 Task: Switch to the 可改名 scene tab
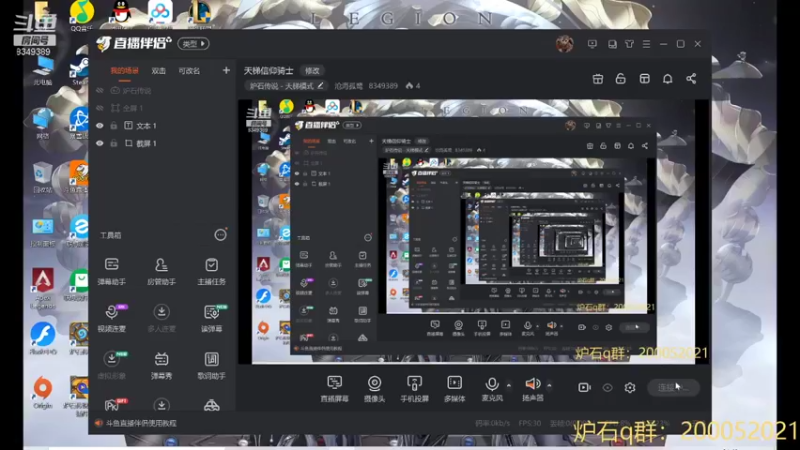click(189, 71)
